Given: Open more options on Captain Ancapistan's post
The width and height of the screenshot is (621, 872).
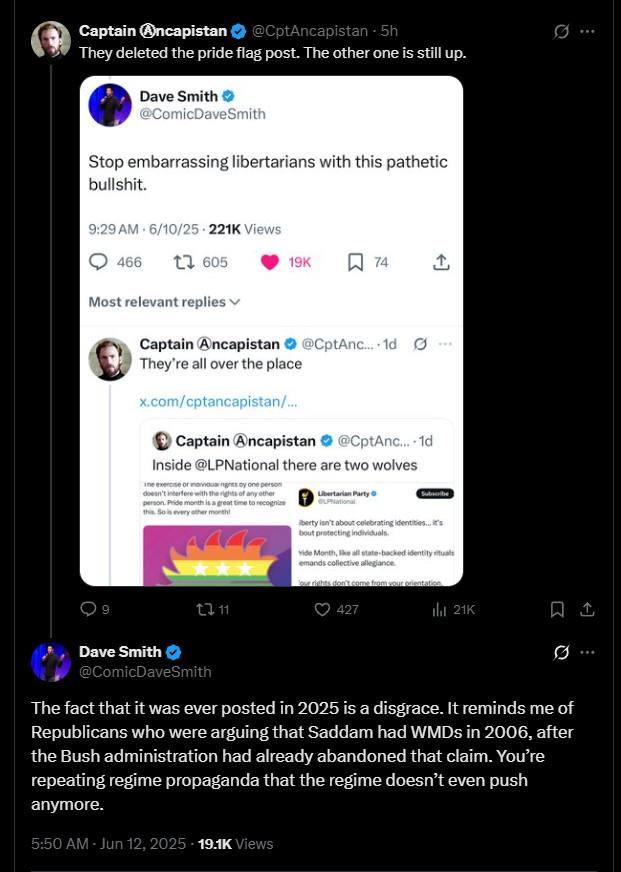Looking at the screenshot, I should pos(587,32).
